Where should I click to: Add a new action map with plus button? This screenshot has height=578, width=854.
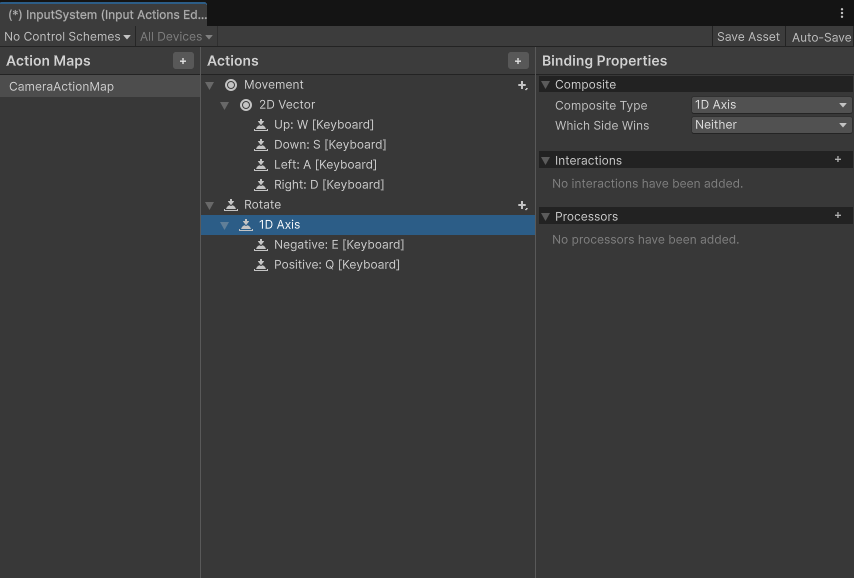pos(183,61)
